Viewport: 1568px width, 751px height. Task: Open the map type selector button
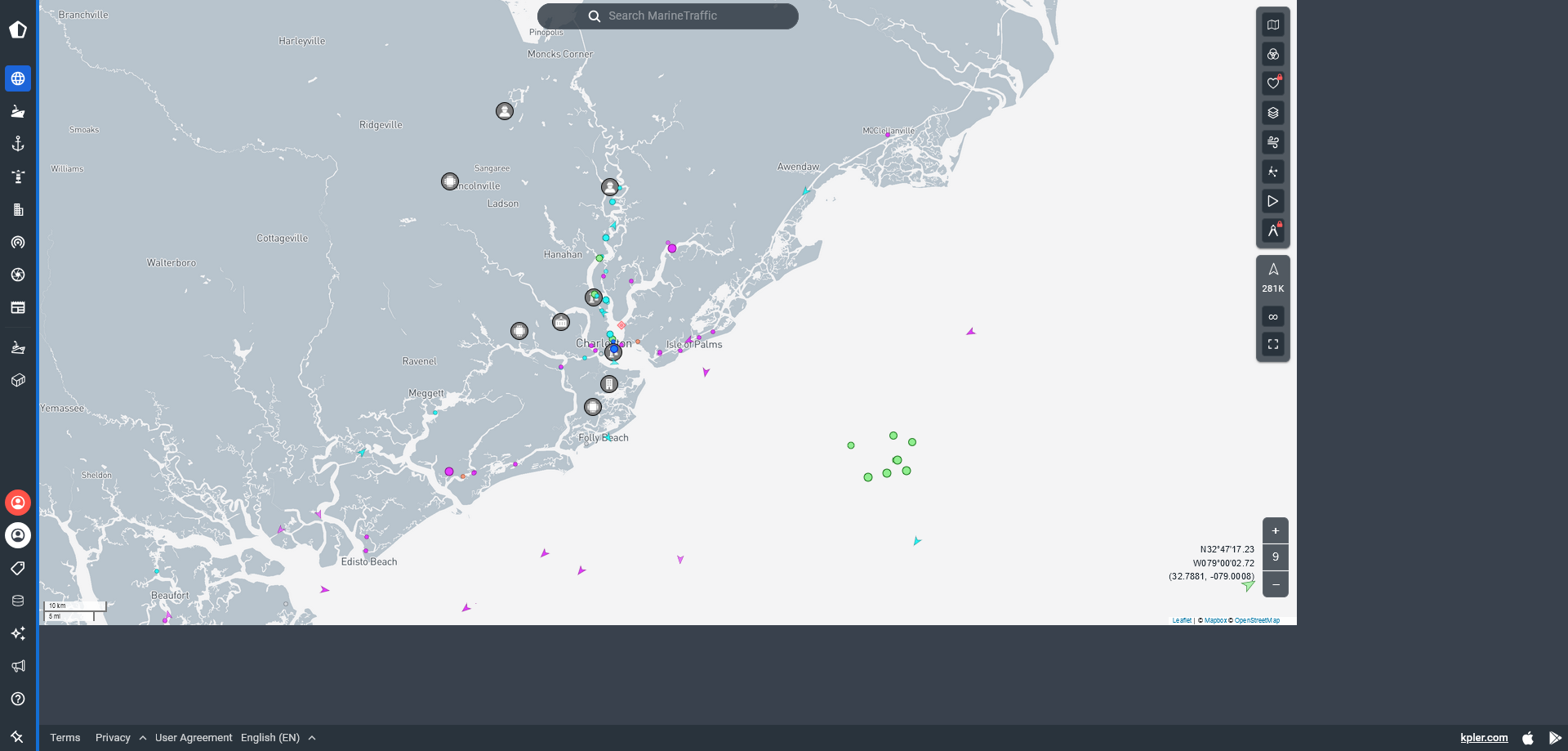1273,25
